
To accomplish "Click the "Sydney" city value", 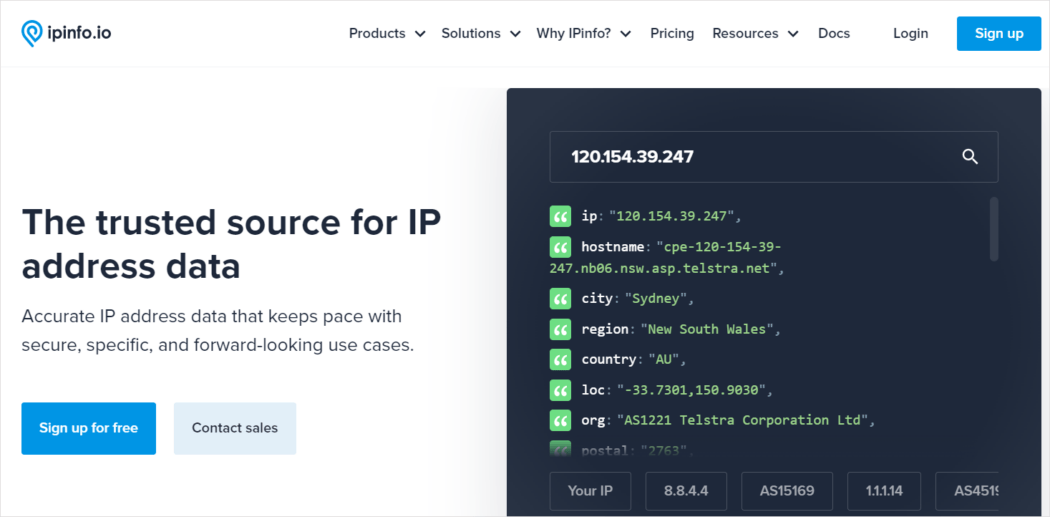I will [x=656, y=298].
